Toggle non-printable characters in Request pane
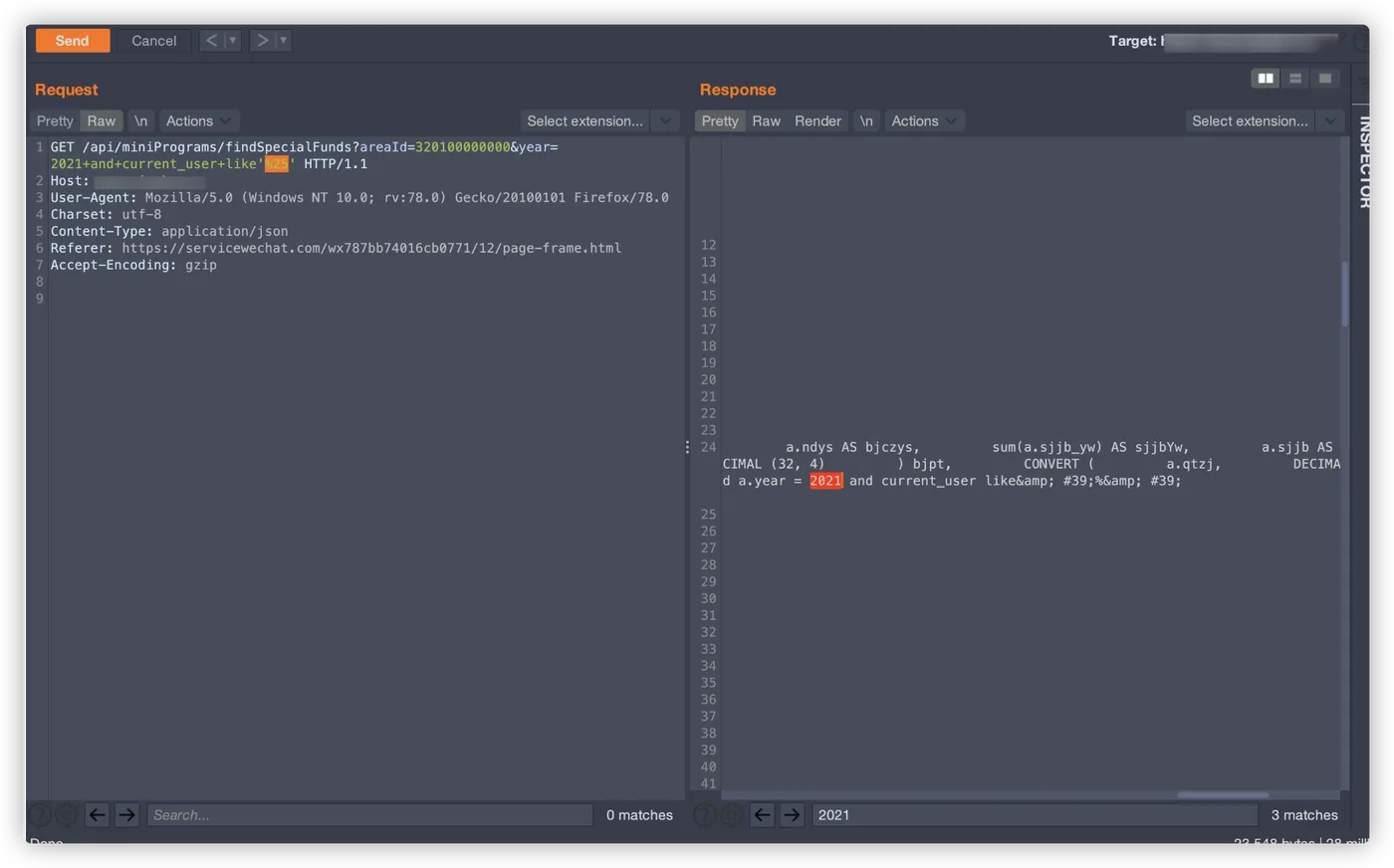1394x868 pixels. pos(140,120)
